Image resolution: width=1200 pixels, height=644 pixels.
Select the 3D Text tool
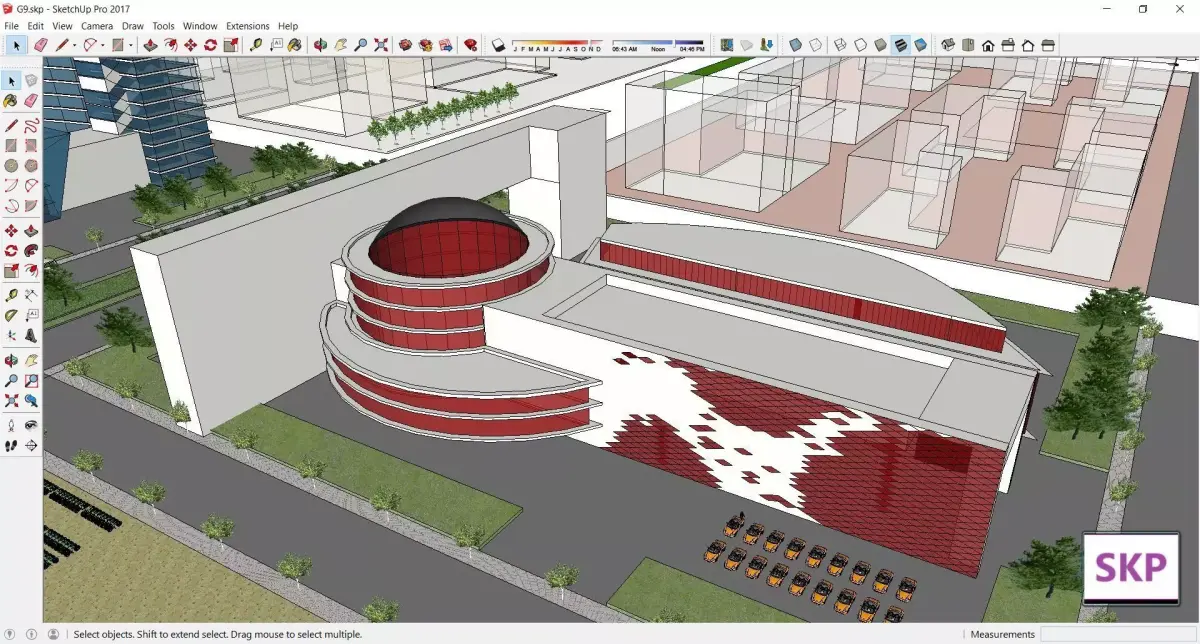(x=31, y=336)
